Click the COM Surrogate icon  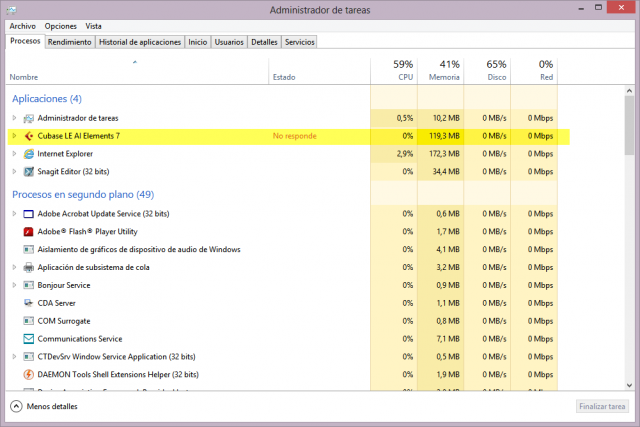pyautogui.click(x=29, y=321)
